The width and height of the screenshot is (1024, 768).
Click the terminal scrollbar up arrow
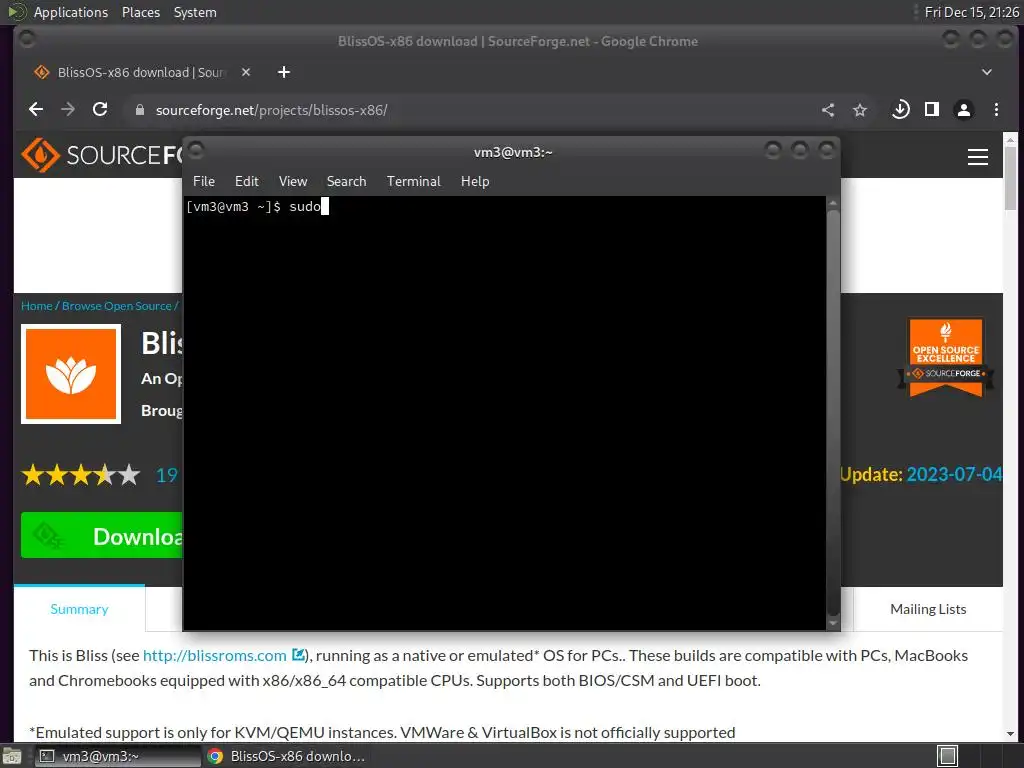tap(833, 203)
